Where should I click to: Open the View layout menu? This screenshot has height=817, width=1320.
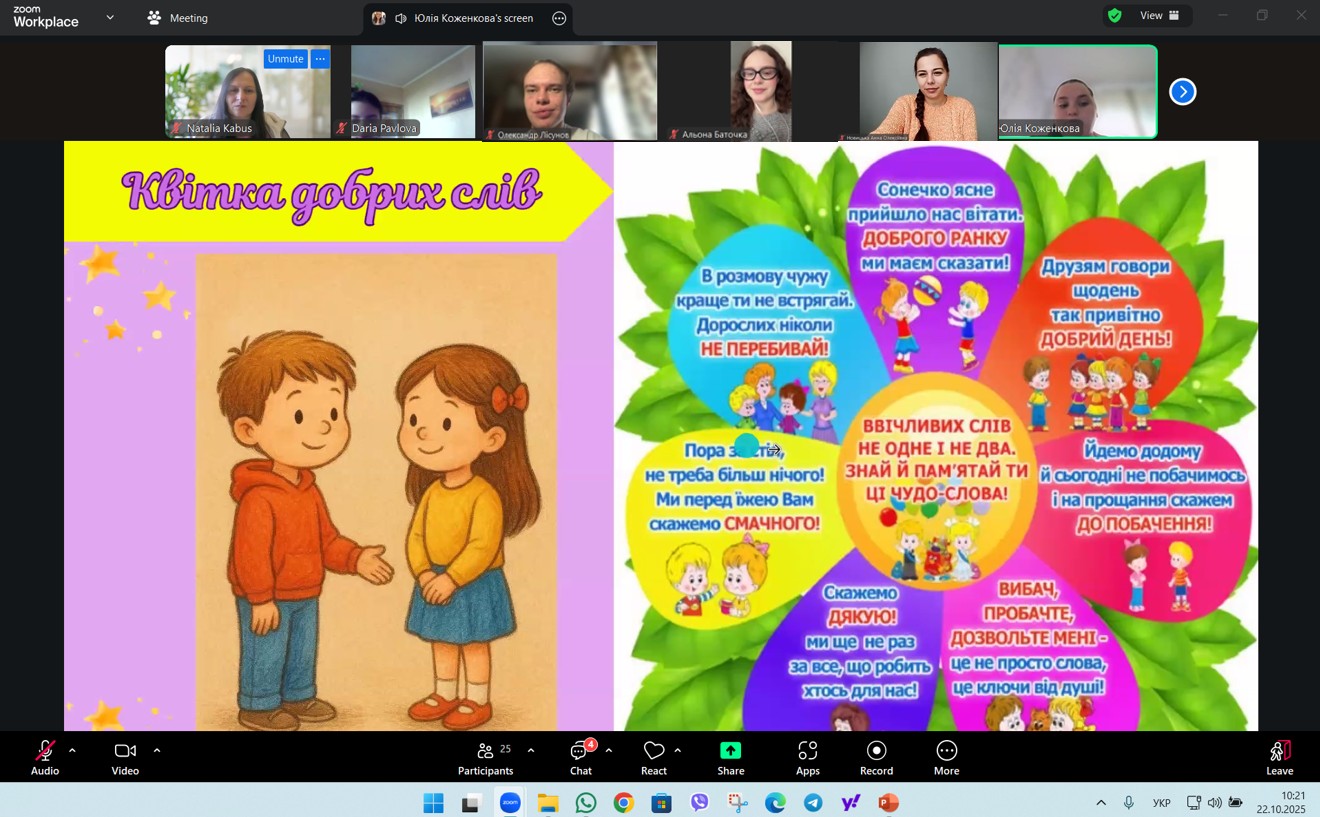pyautogui.click(x=1159, y=16)
